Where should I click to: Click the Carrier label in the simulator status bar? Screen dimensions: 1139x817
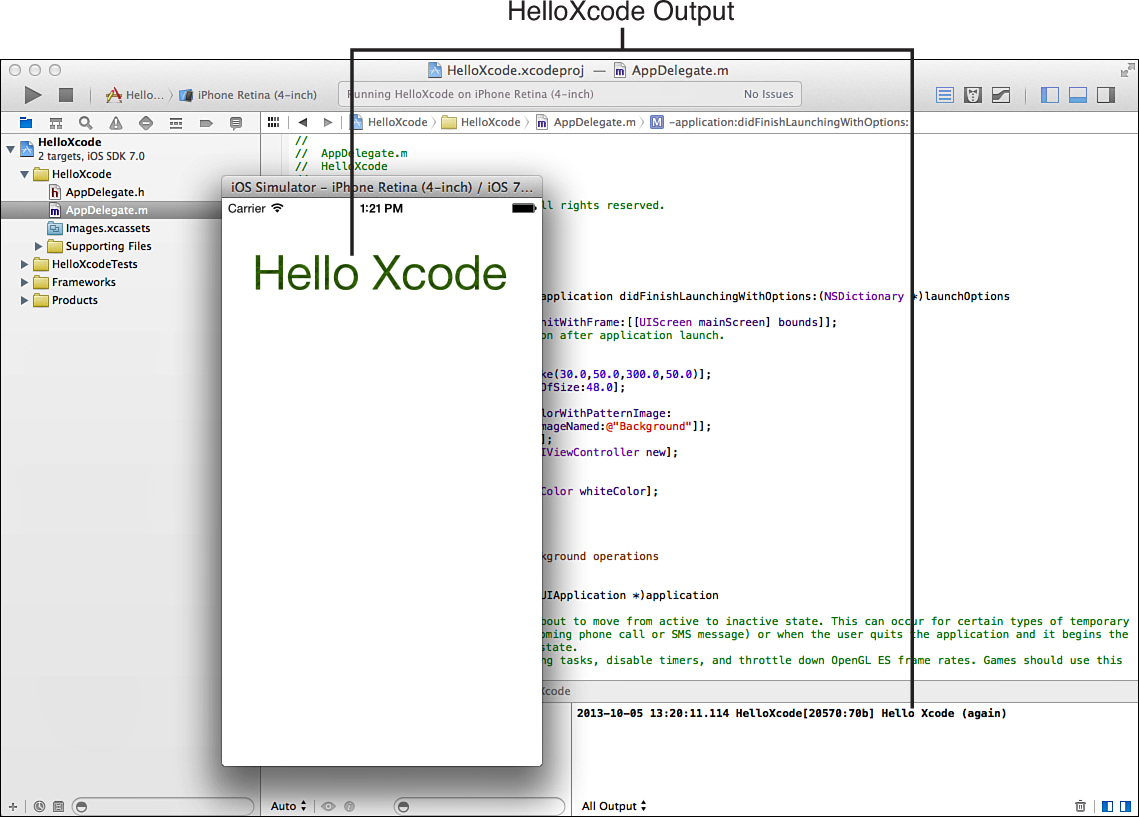point(247,208)
